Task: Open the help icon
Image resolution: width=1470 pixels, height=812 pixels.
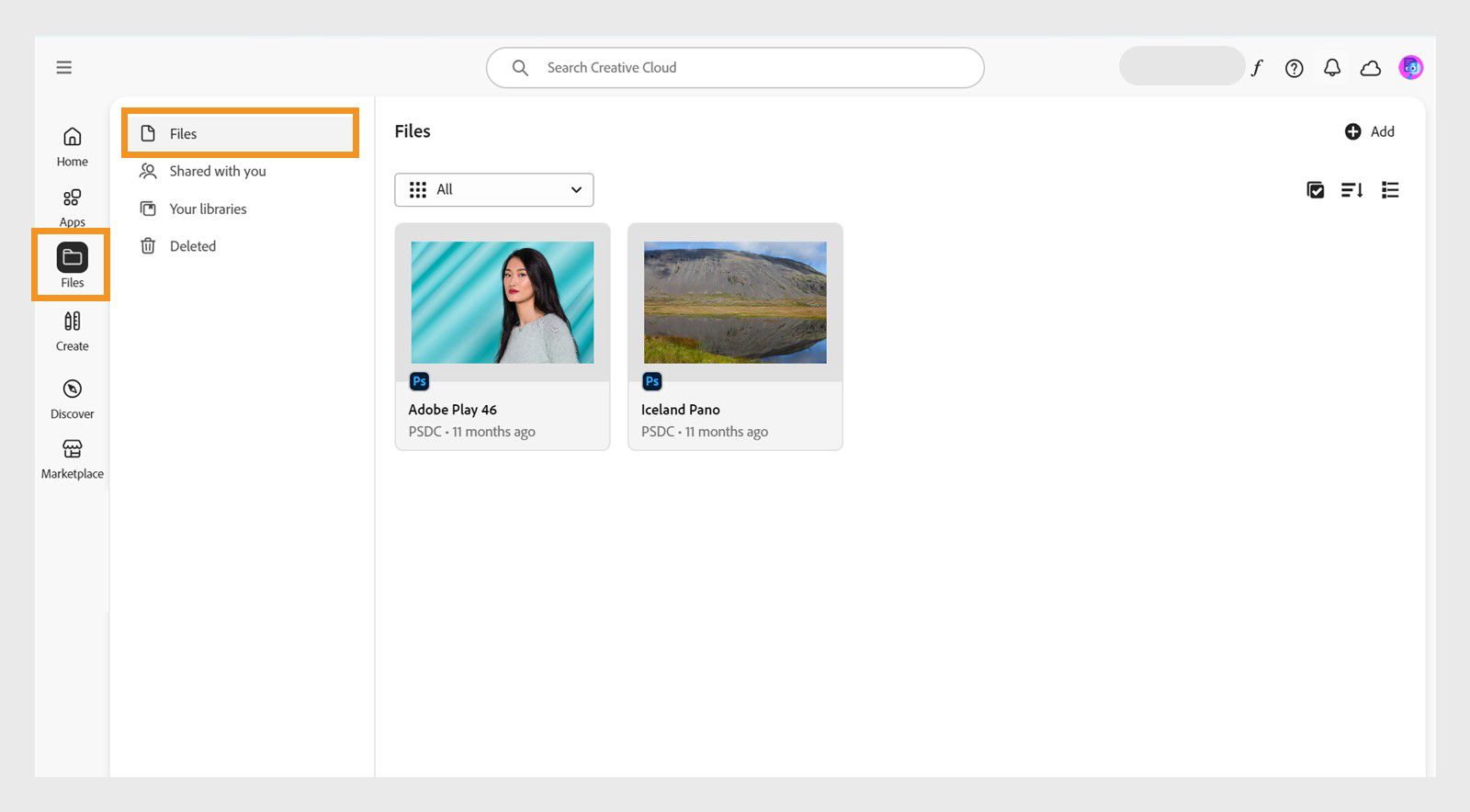Action: [1294, 68]
